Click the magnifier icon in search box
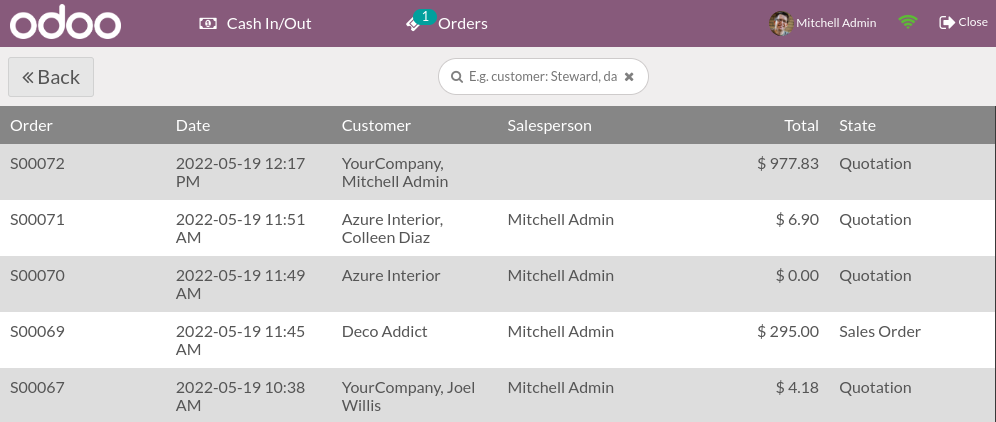This screenshot has width=996, height=422. (x=456, y=77)
